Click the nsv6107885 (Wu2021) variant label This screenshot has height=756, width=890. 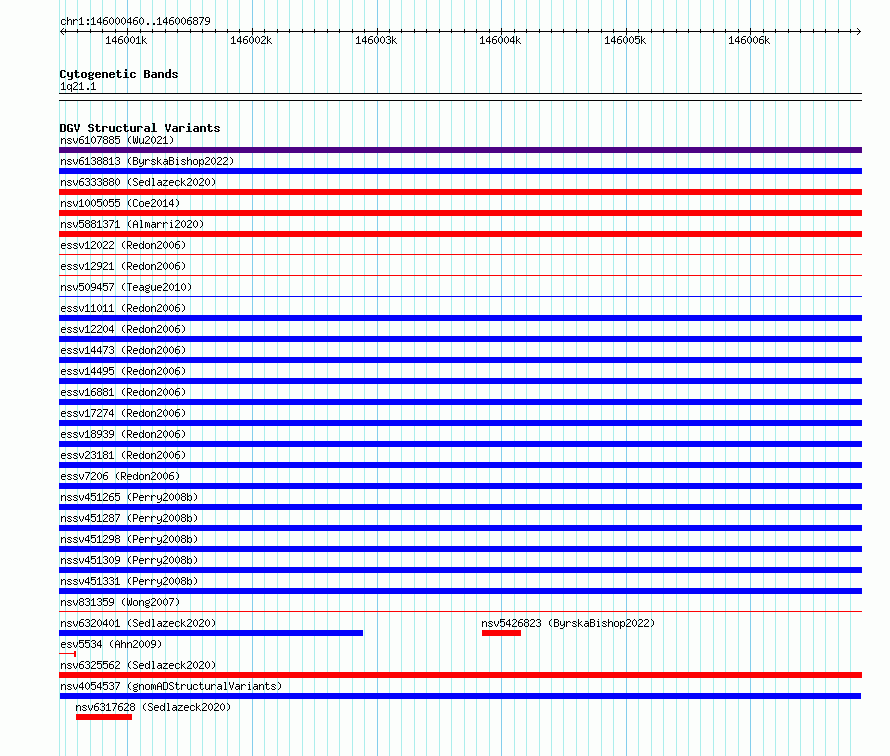coord(117,140)
